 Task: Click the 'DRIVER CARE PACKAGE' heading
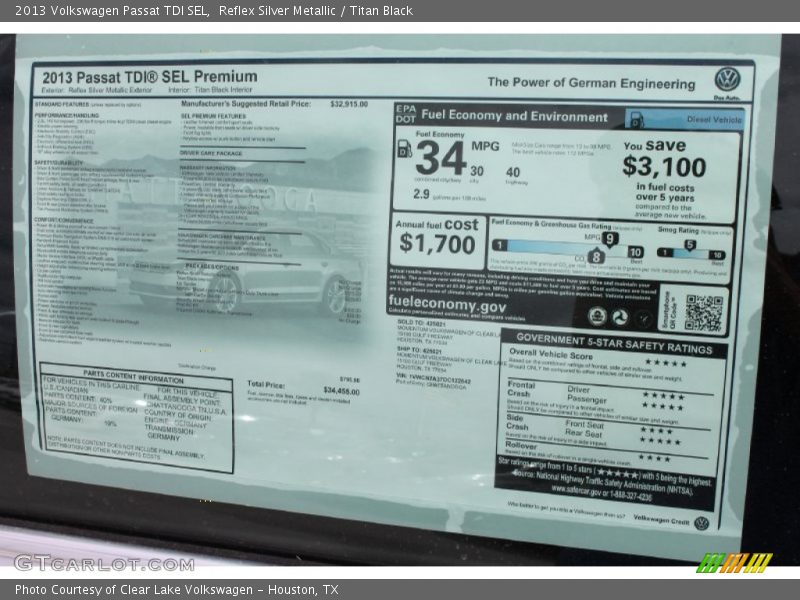coord(211,153)
